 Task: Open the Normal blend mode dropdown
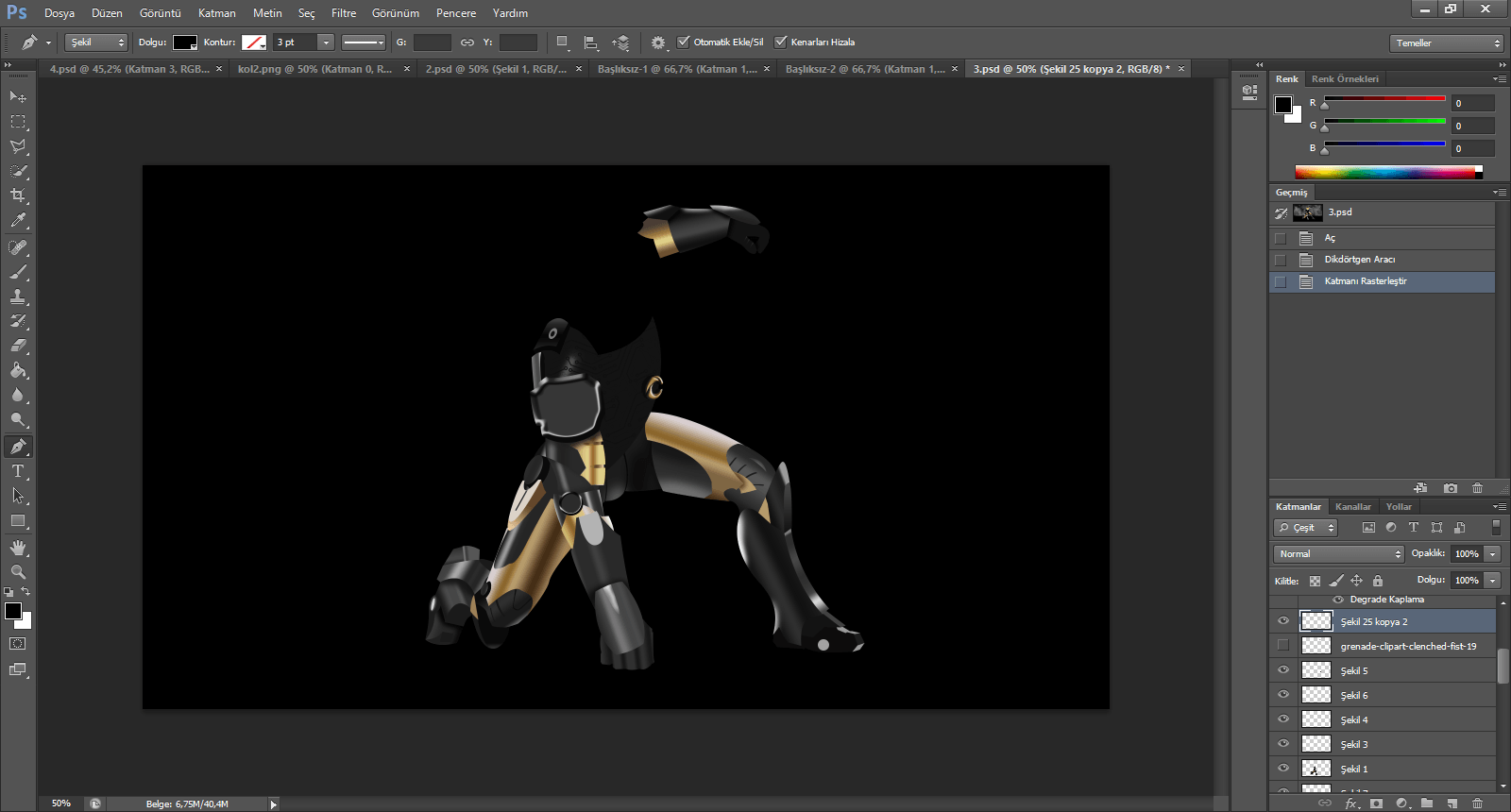[x=1338, y=554]
